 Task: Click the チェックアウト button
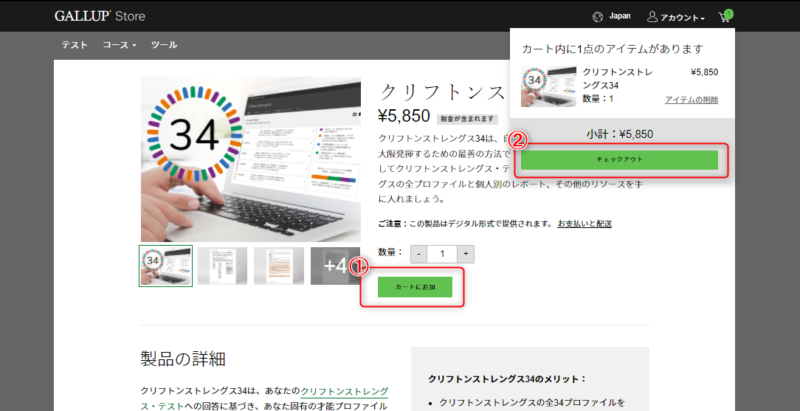click(619, 160)
